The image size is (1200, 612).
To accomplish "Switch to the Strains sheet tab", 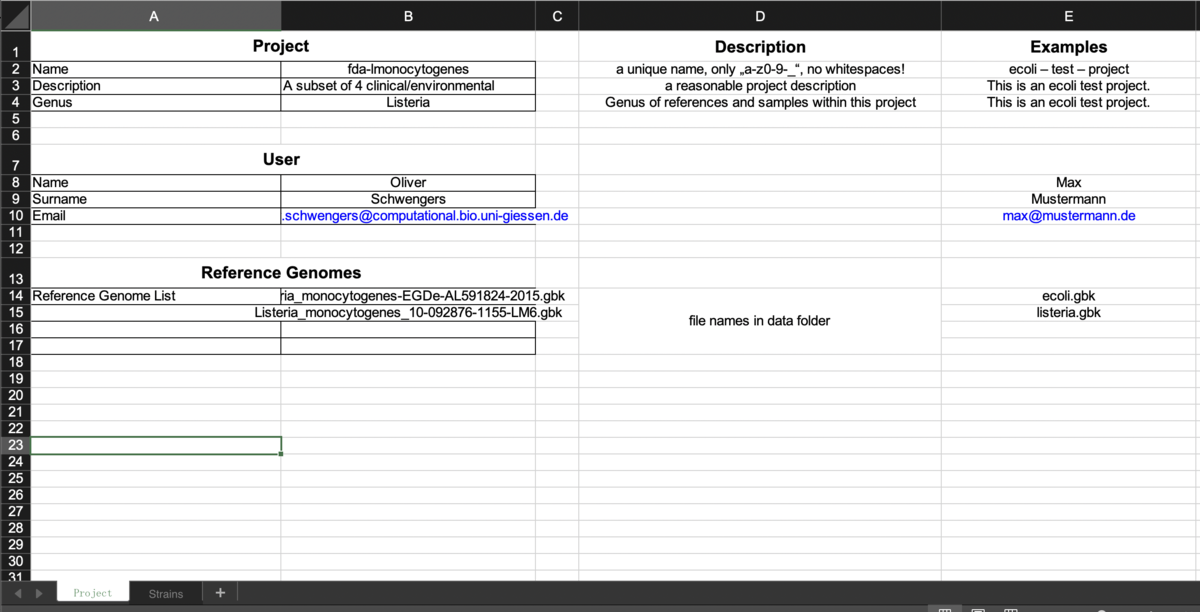I will (166, 594).
